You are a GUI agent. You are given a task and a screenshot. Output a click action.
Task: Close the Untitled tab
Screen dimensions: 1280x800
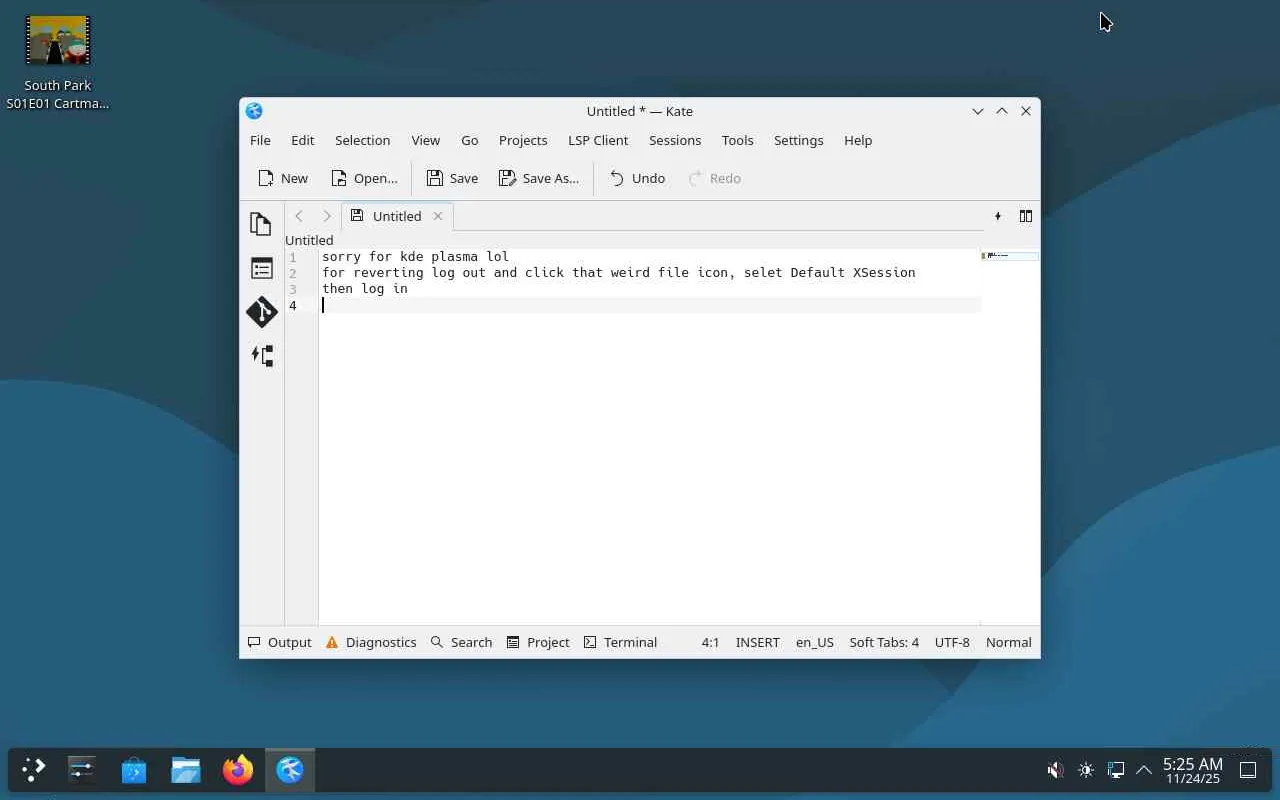(x=437, y=216)
